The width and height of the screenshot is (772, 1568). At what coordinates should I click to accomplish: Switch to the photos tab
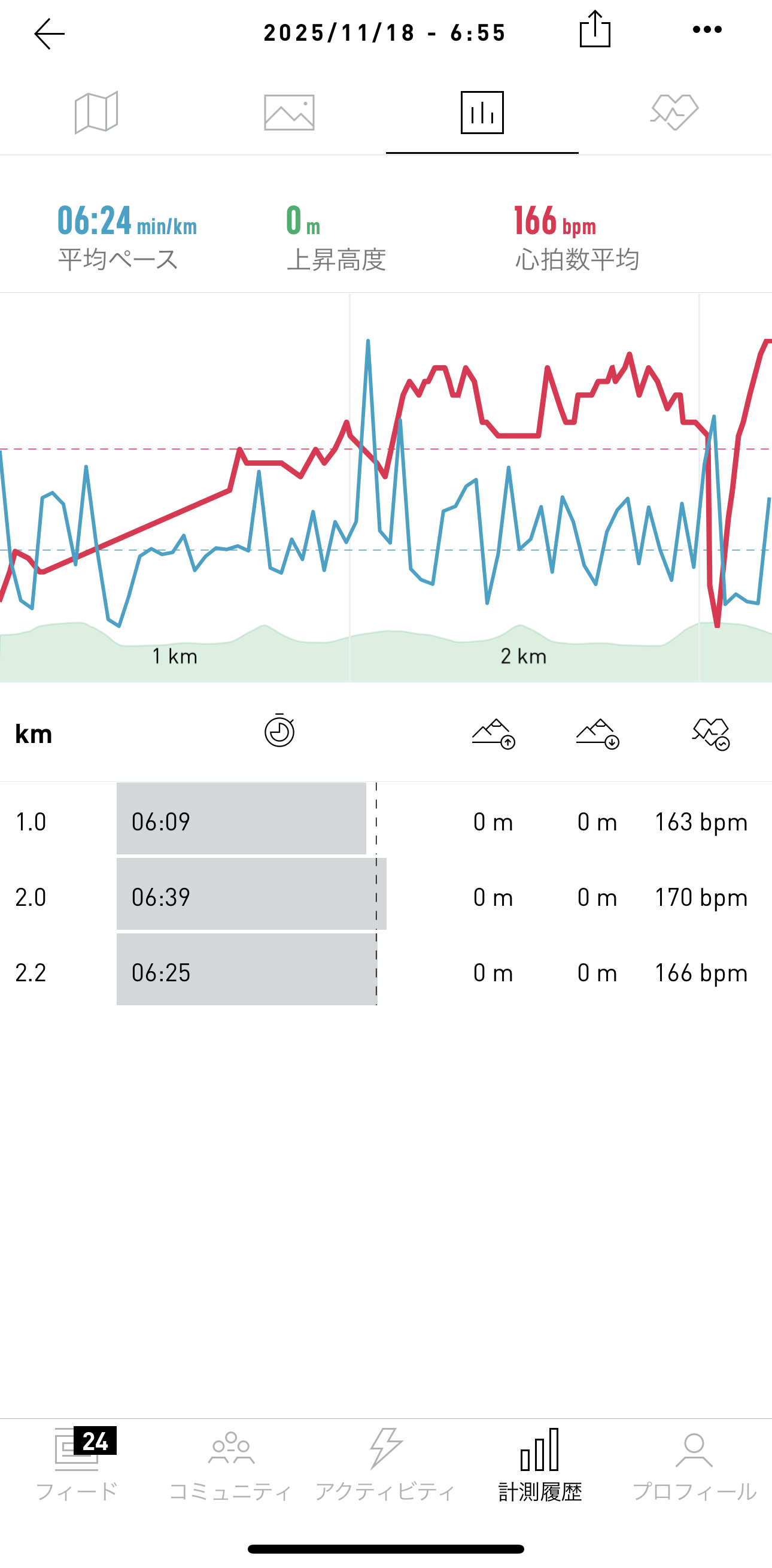(x=289, y=113)
